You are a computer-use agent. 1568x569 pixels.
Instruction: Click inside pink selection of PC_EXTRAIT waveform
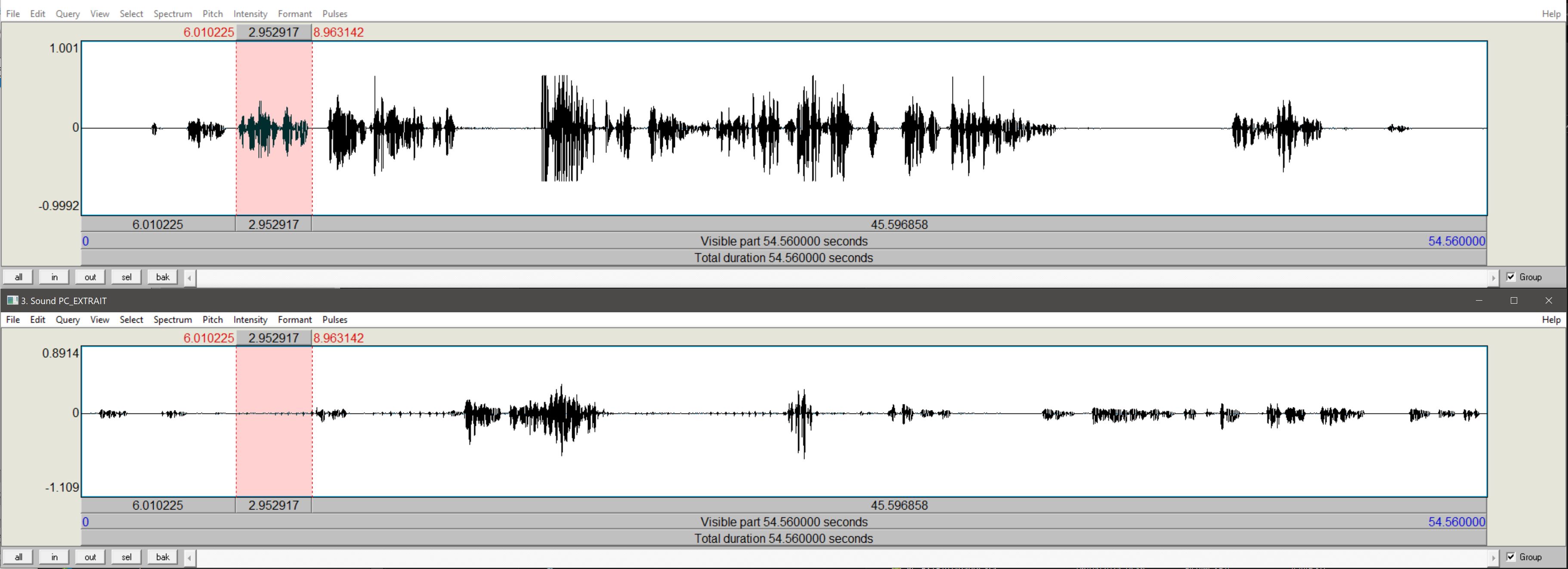[274, 422]
